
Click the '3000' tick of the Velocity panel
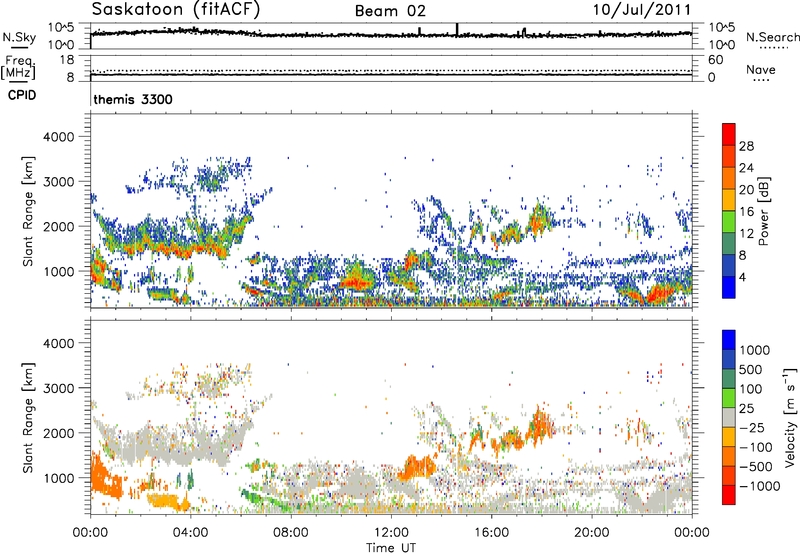[x=59, y=388]
